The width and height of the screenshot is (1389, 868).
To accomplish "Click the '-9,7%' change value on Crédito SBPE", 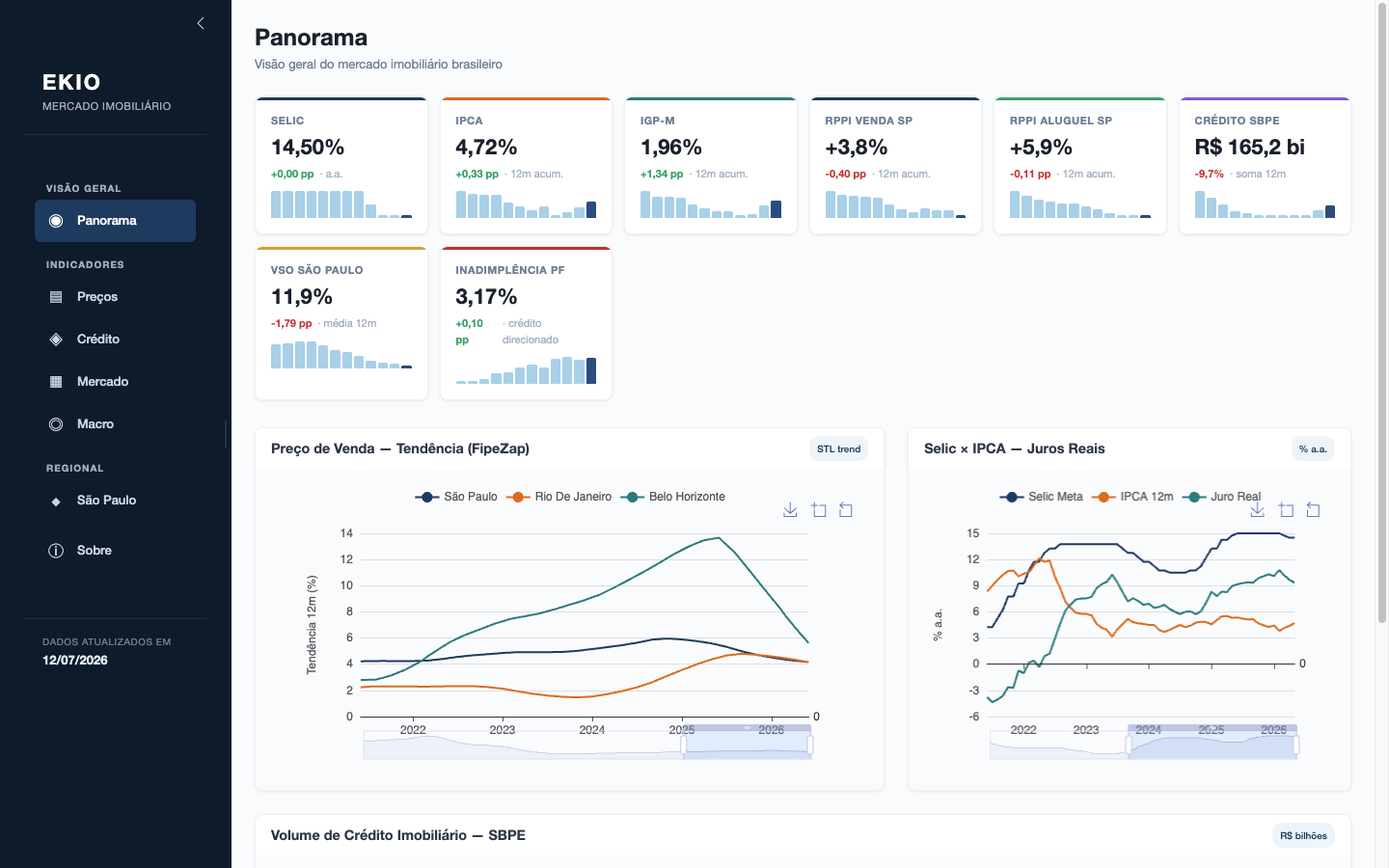I will (1209, 175).
